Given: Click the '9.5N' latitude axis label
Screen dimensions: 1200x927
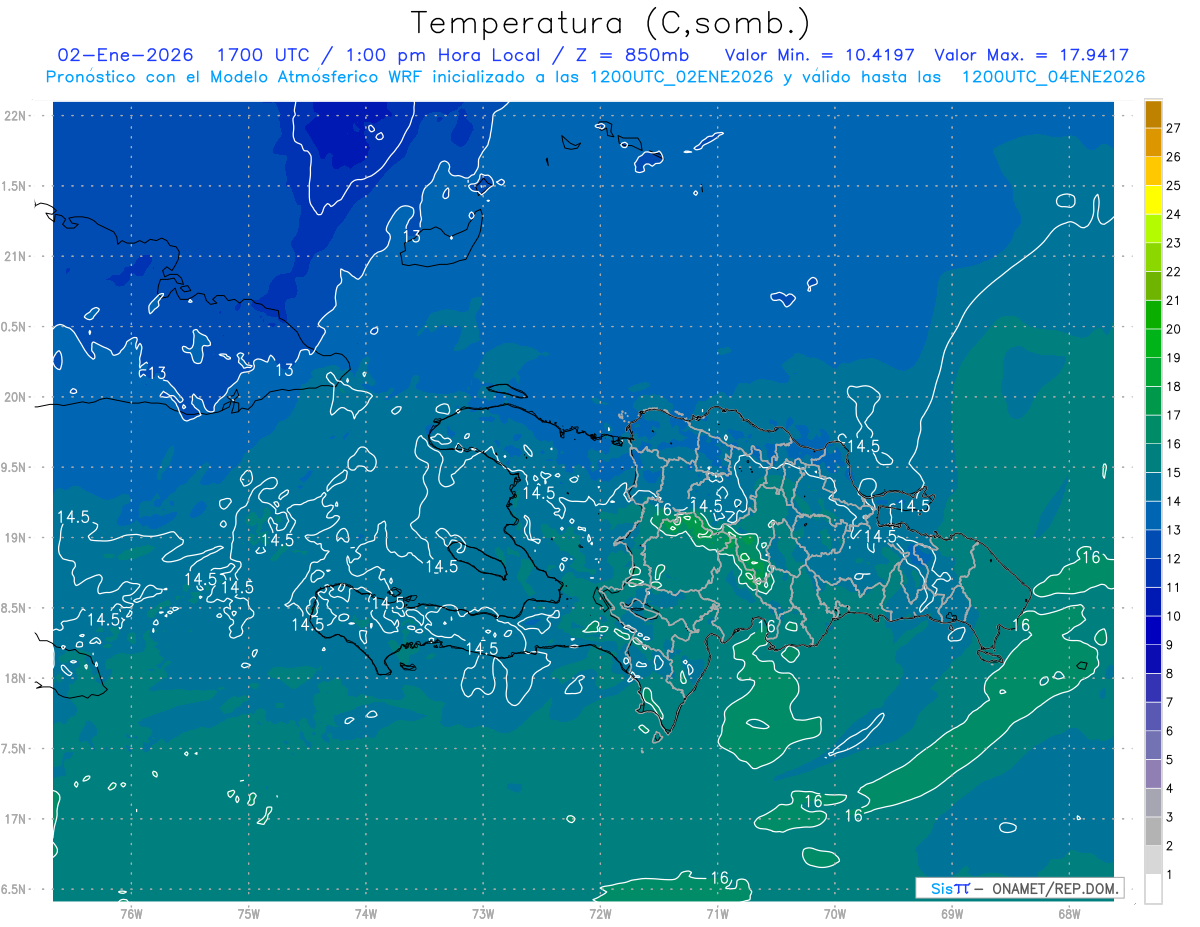Looking at the screenshot, I should (15, 467).
